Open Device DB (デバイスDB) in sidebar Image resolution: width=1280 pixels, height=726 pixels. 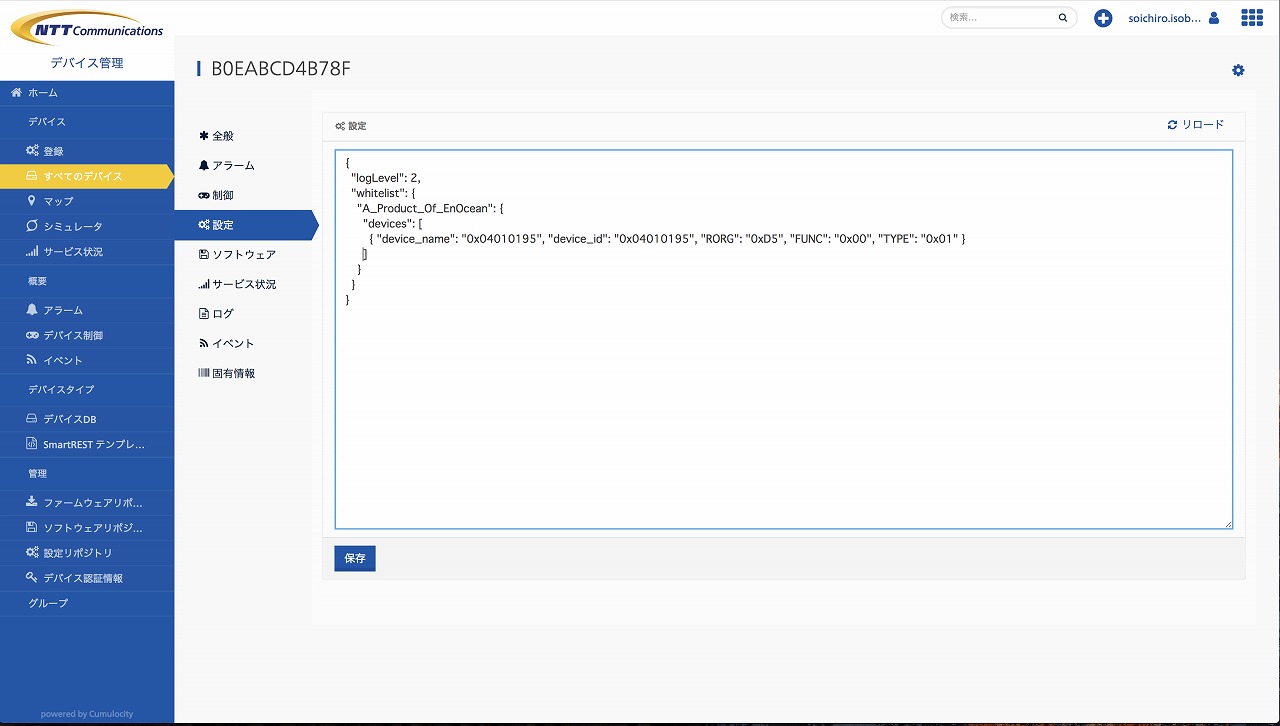click(87, 419)
